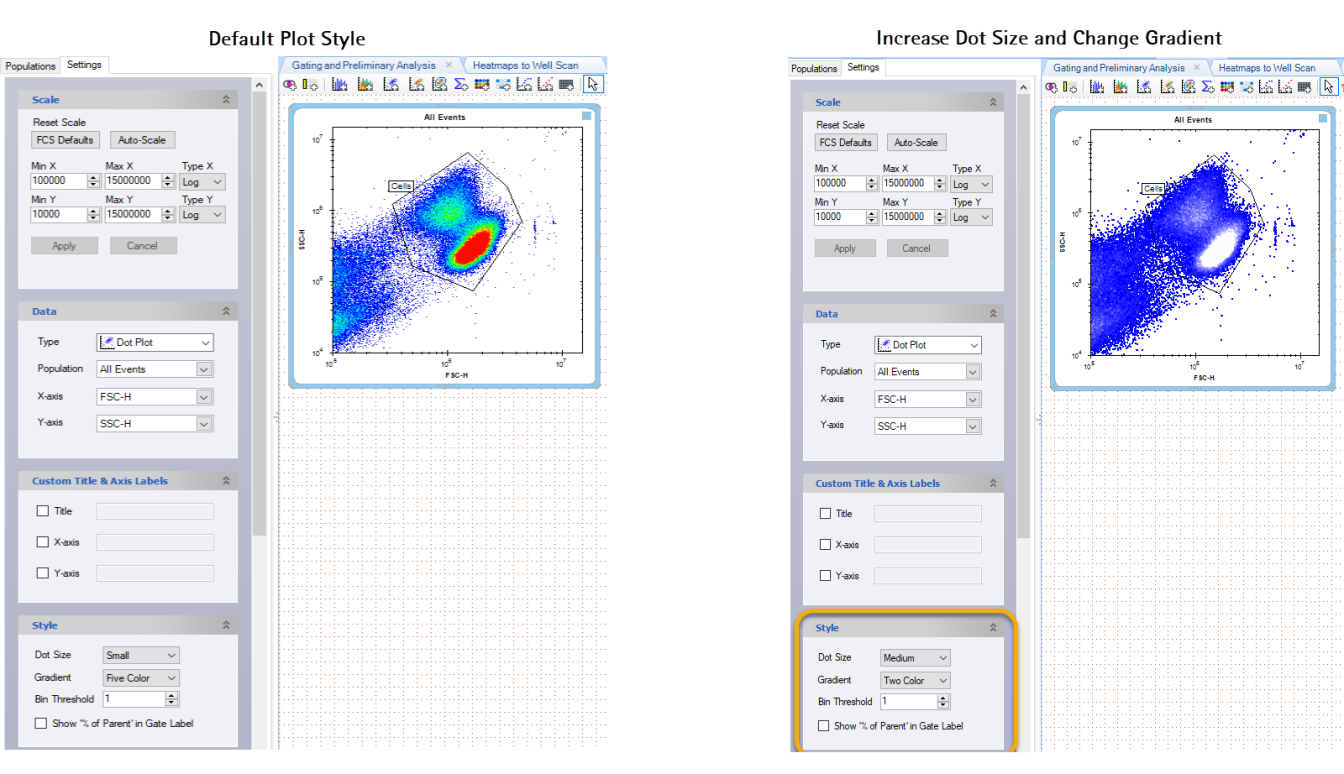The width and height of the screenshot is (1344, 774).
Task: Check Show % of Parent in Default Plot Style panel
Action: (41, 723)
